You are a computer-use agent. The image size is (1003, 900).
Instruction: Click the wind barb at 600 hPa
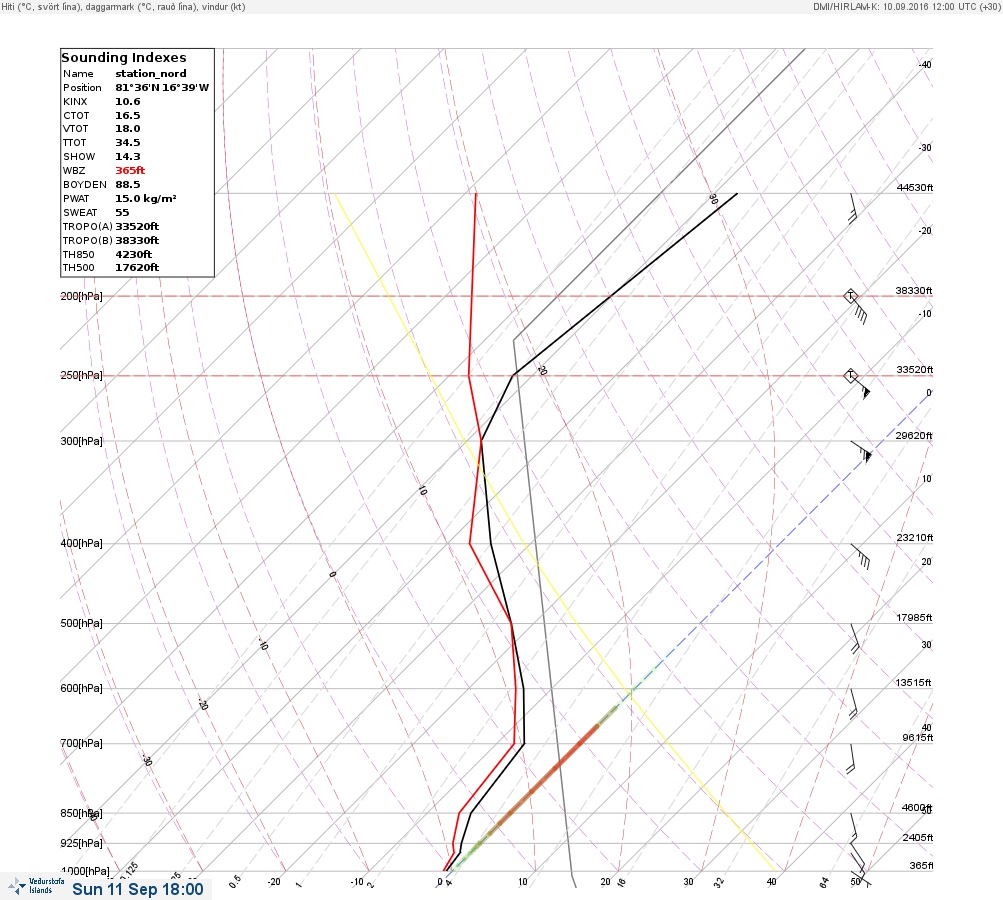[853, 704]
